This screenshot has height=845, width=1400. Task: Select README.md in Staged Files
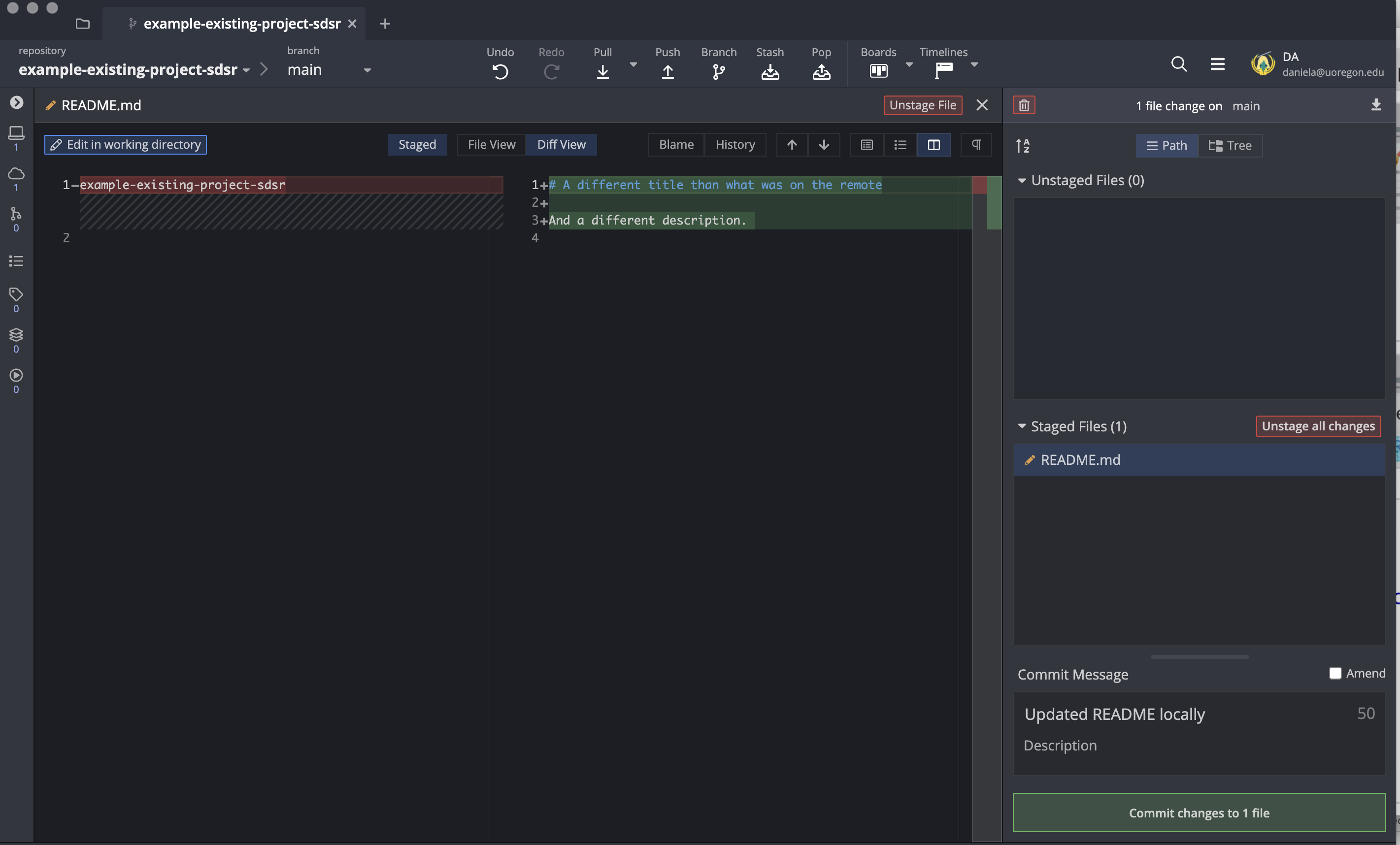point(1199,459)
